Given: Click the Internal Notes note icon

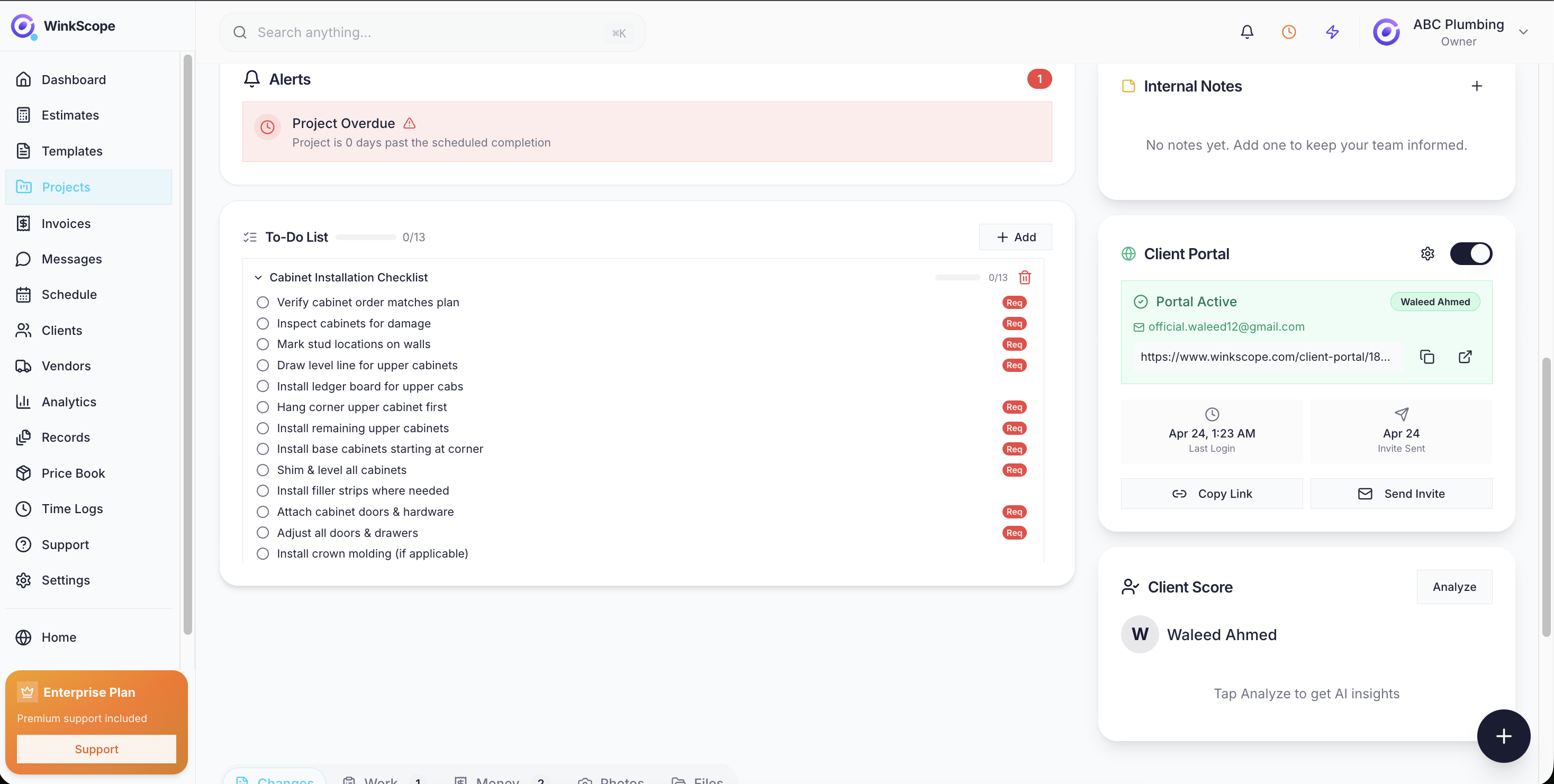Looking at the screenshot, I should [x=1128, y=86].
